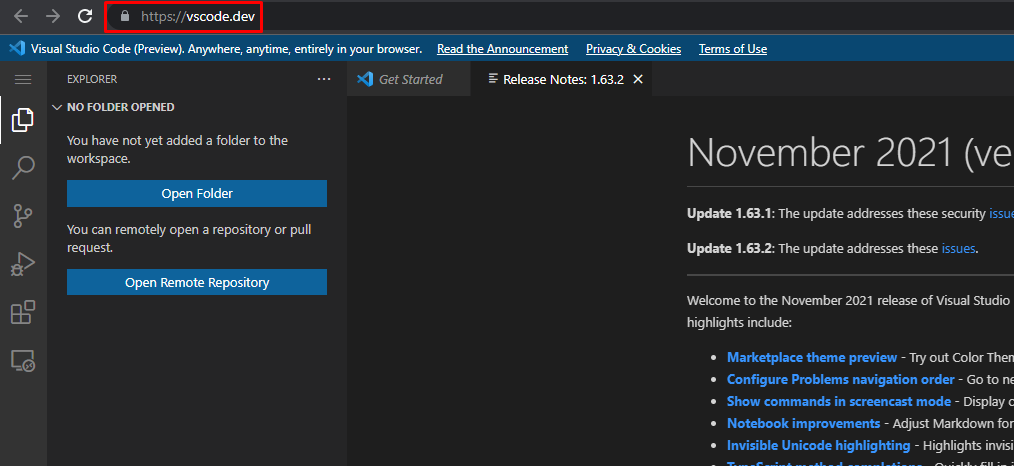Open the Remote Explorer icon
Viewport: 1014px width, 466px height.
click(22, 361)
